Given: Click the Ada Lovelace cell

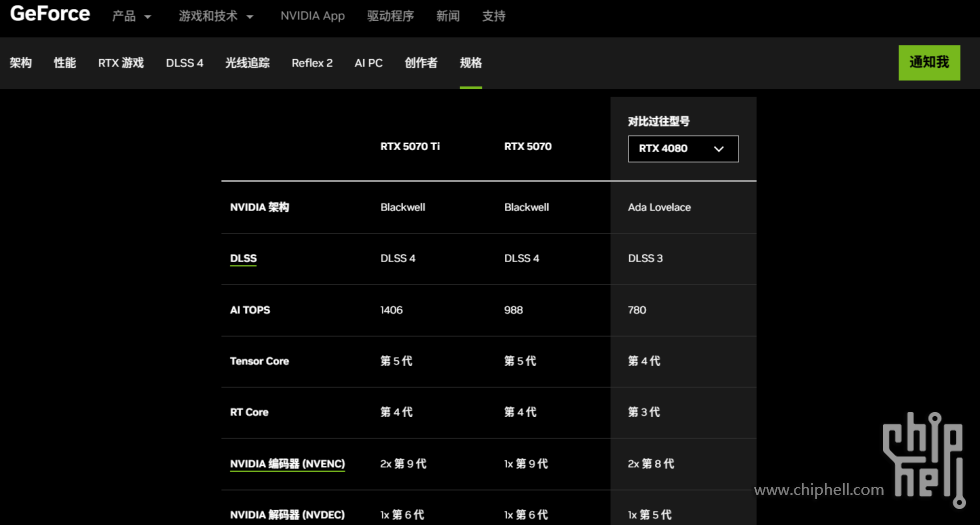Looking at the screenshot, I should 659,207.
